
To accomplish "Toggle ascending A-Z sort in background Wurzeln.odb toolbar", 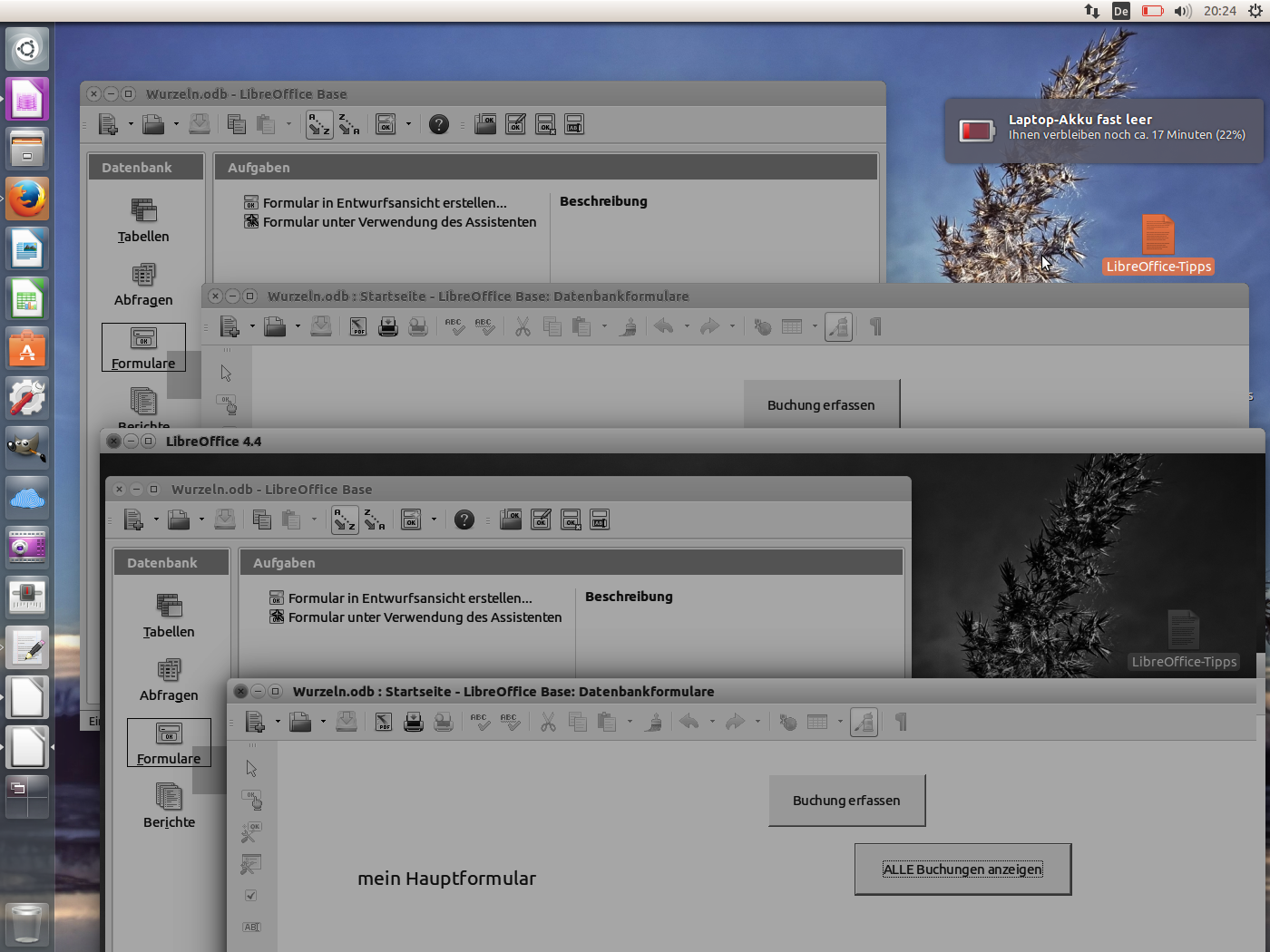I will (319, 124).
